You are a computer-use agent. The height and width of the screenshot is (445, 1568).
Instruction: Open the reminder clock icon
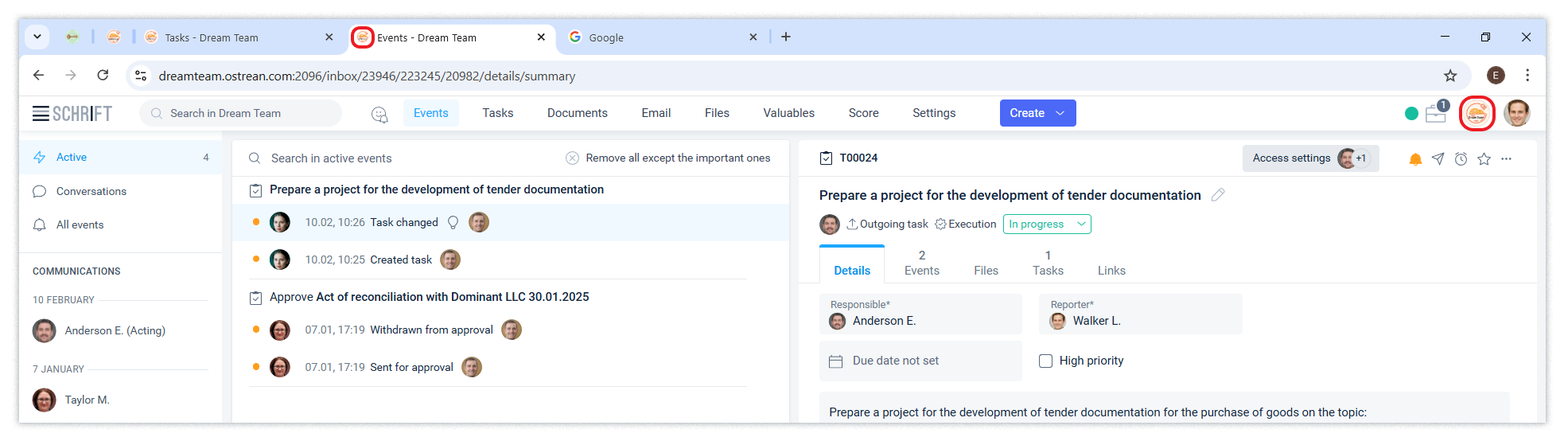1461,159
